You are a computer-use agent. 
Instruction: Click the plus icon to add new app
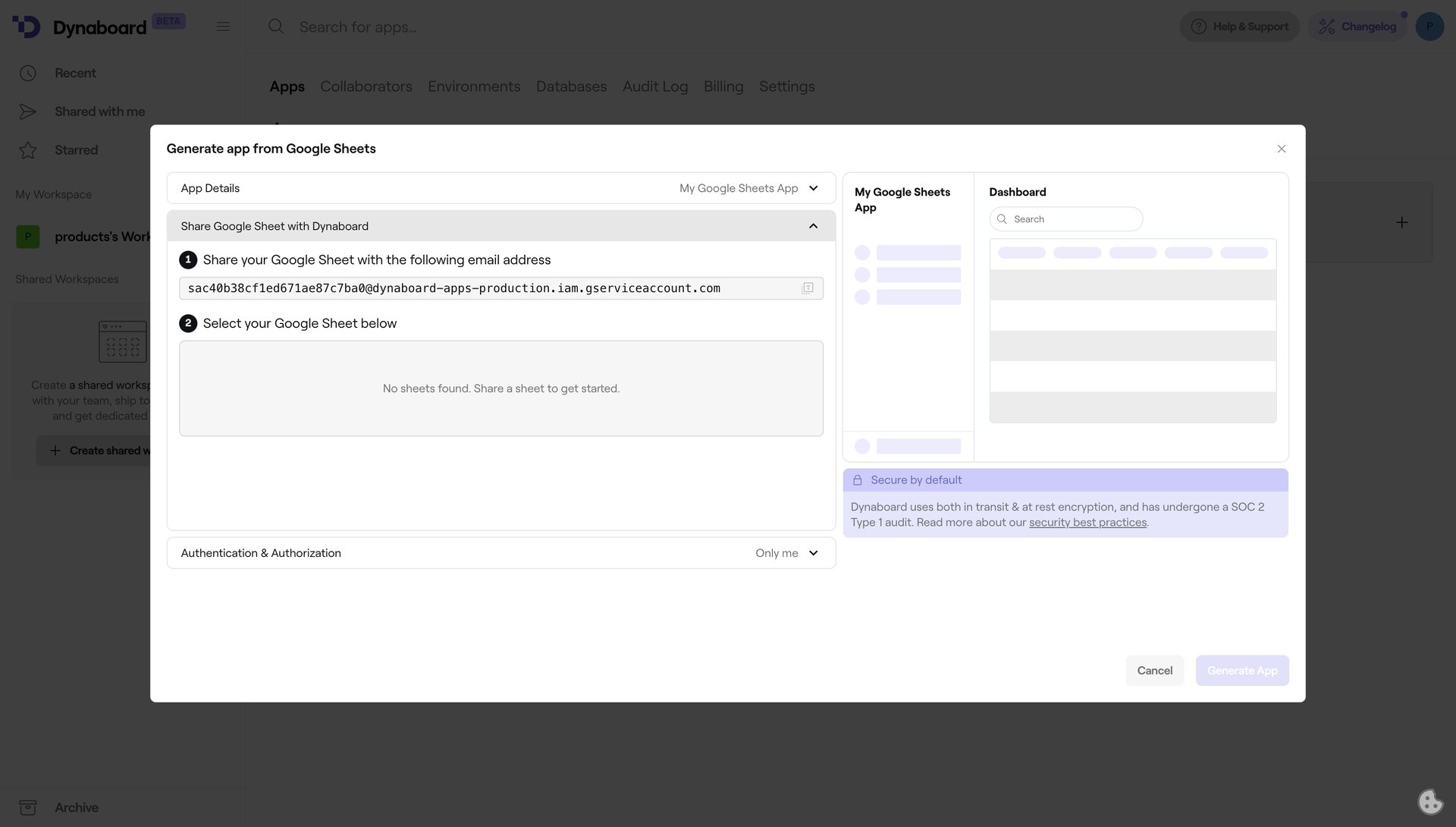coord(1401,222)
